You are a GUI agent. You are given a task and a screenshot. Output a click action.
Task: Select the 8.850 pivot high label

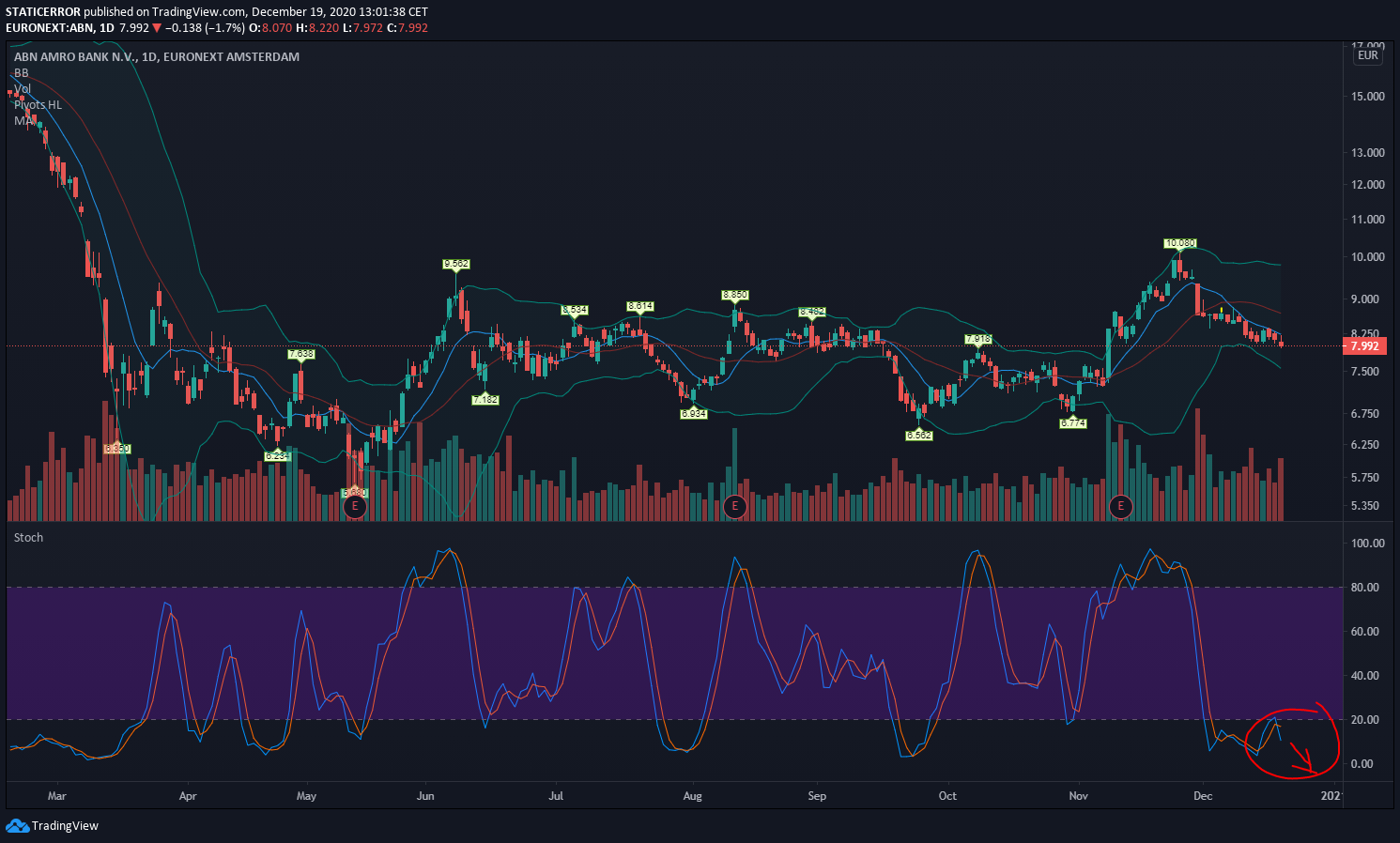[x=735, y=295]
